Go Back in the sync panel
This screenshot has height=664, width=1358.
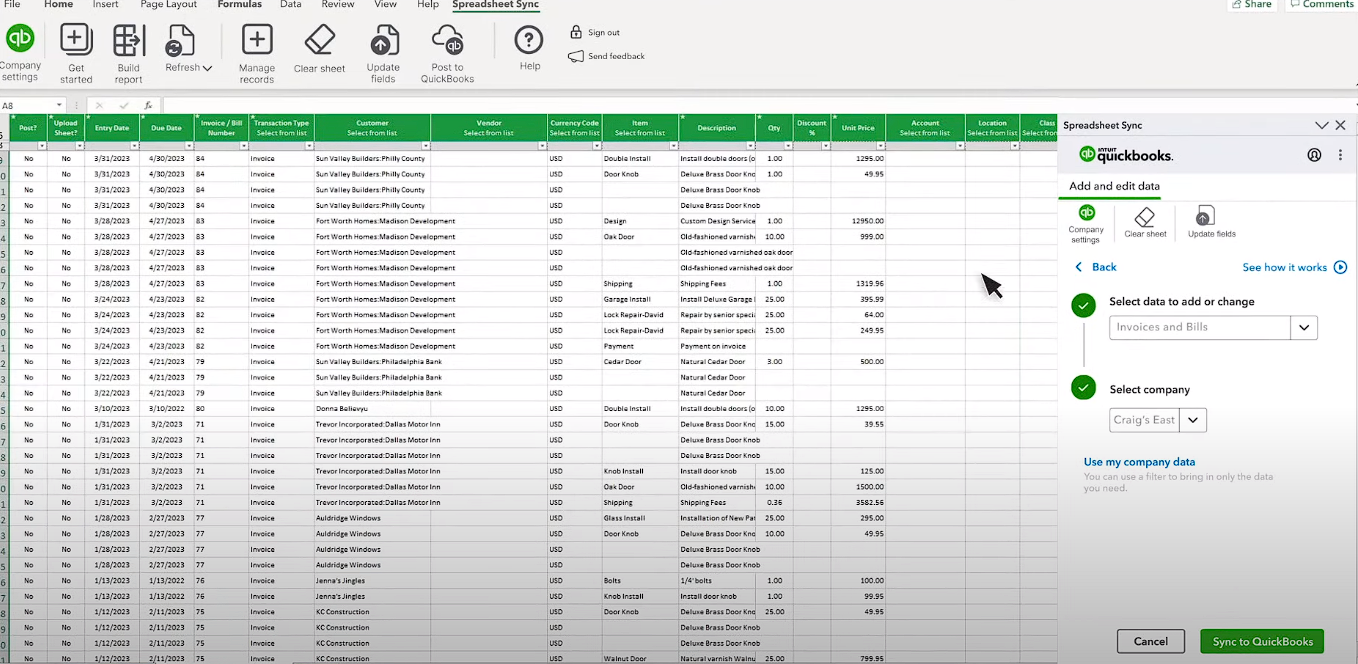coord(1096,267)
